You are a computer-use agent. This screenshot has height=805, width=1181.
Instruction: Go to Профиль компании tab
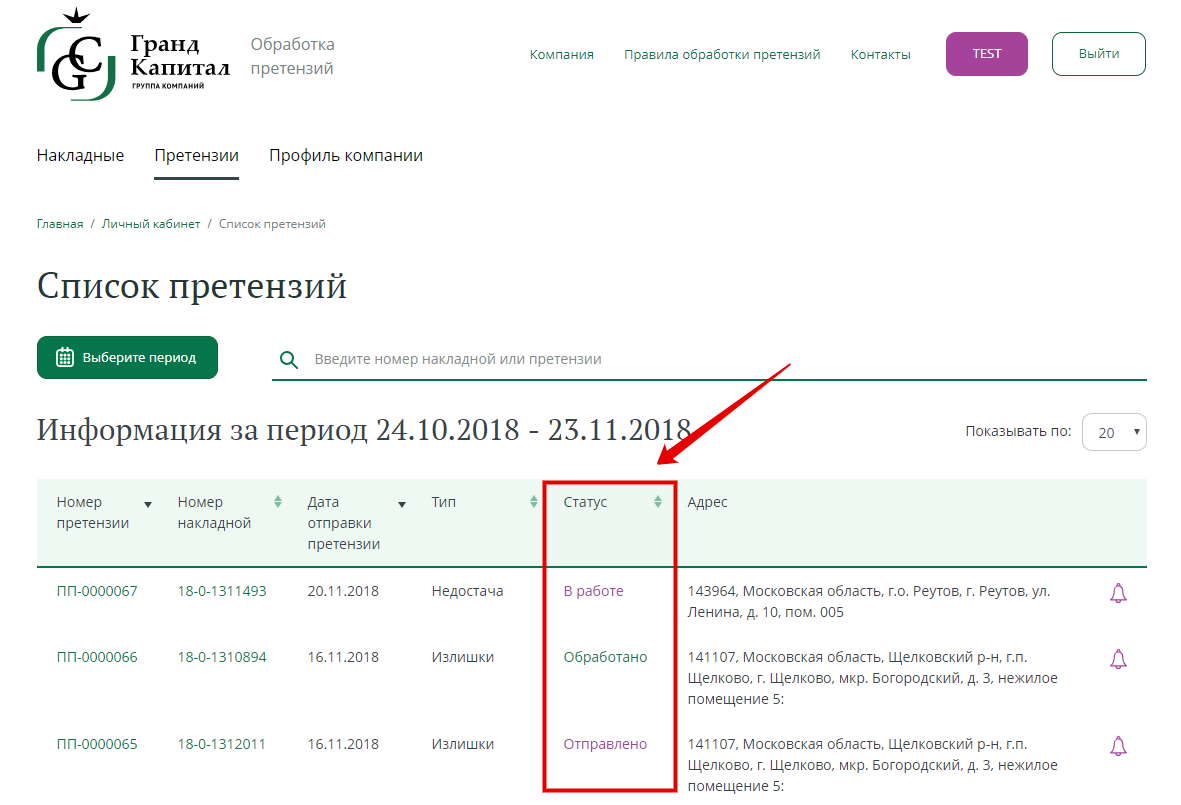[346, 155]
